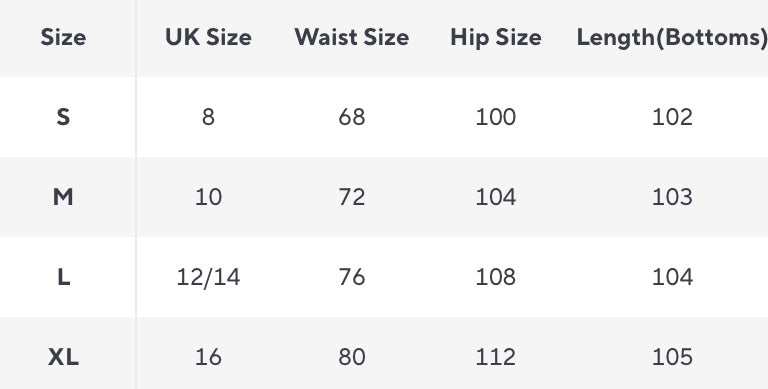This screenshot has width=768, height=389.
Task: Click the S size row label
Action: click(63, 117)
